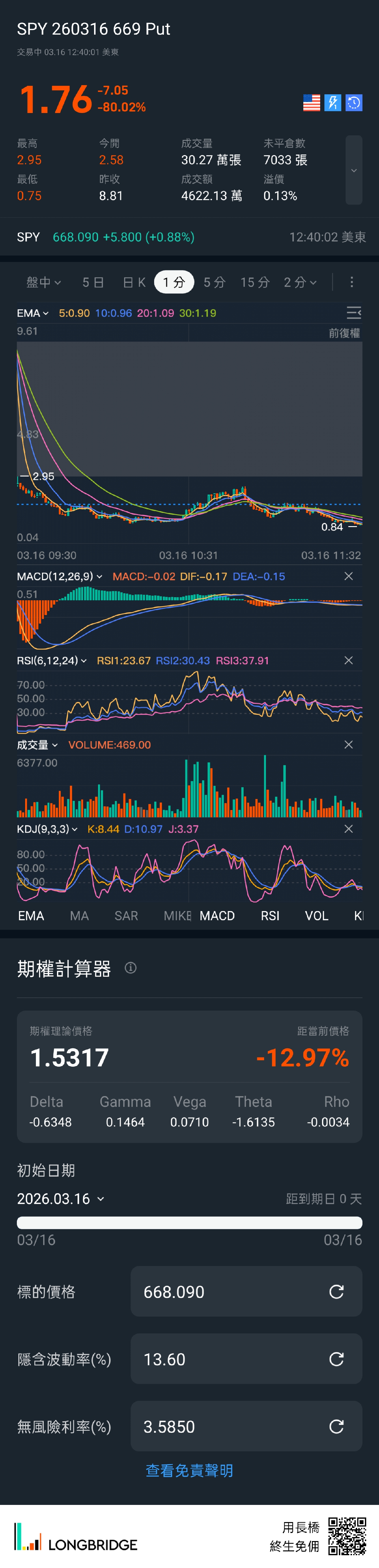This screenshot has height=1568, width=379.
Task: Click the US flag market icon
Action: coord(311,103)
